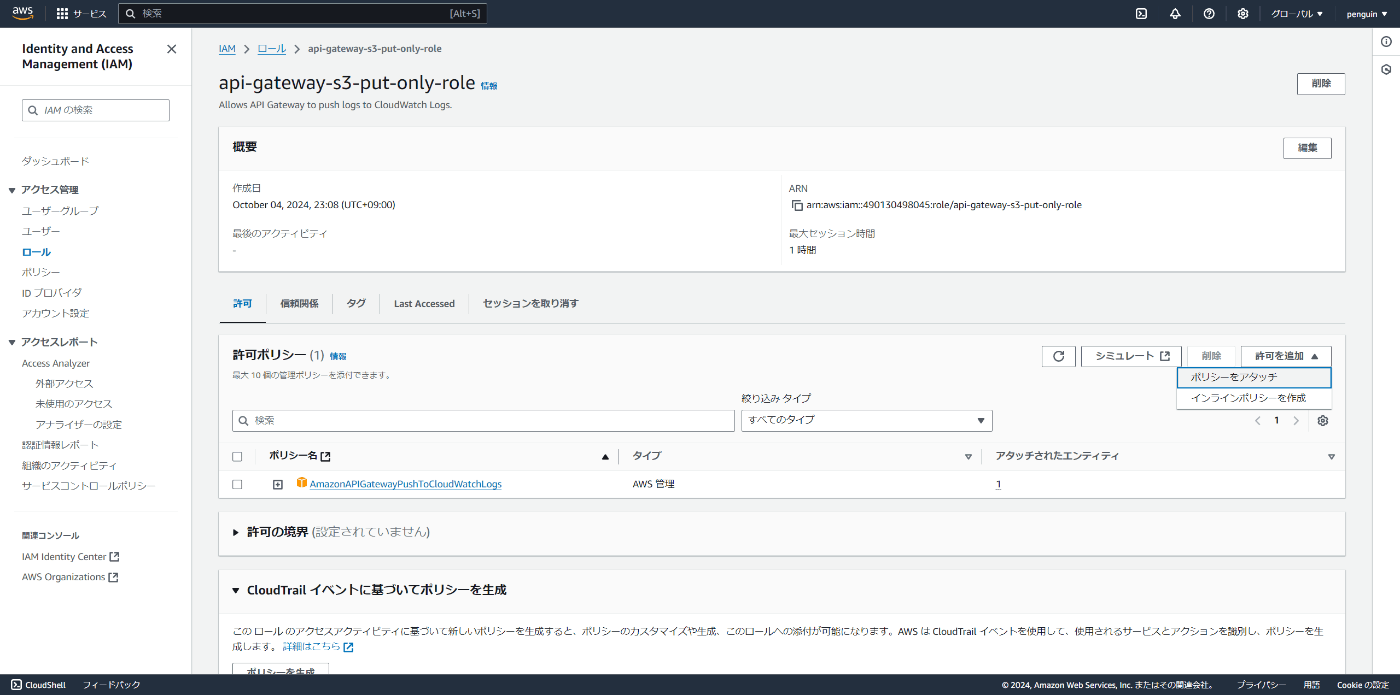Click the CloudShell icon in footer

[16, 685]
